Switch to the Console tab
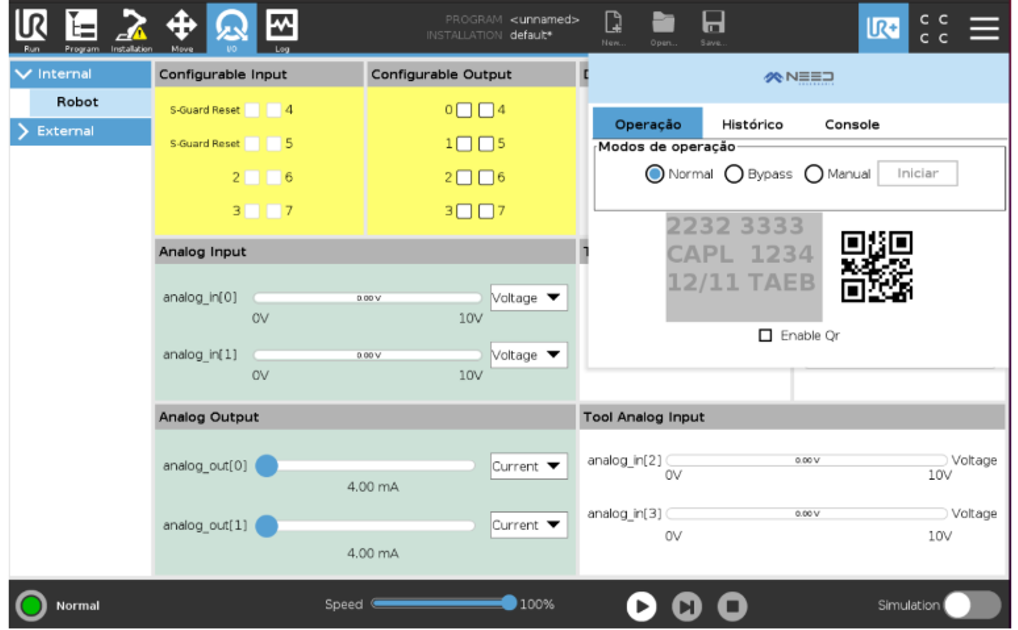1018x630 pixels. click(852, 125)
